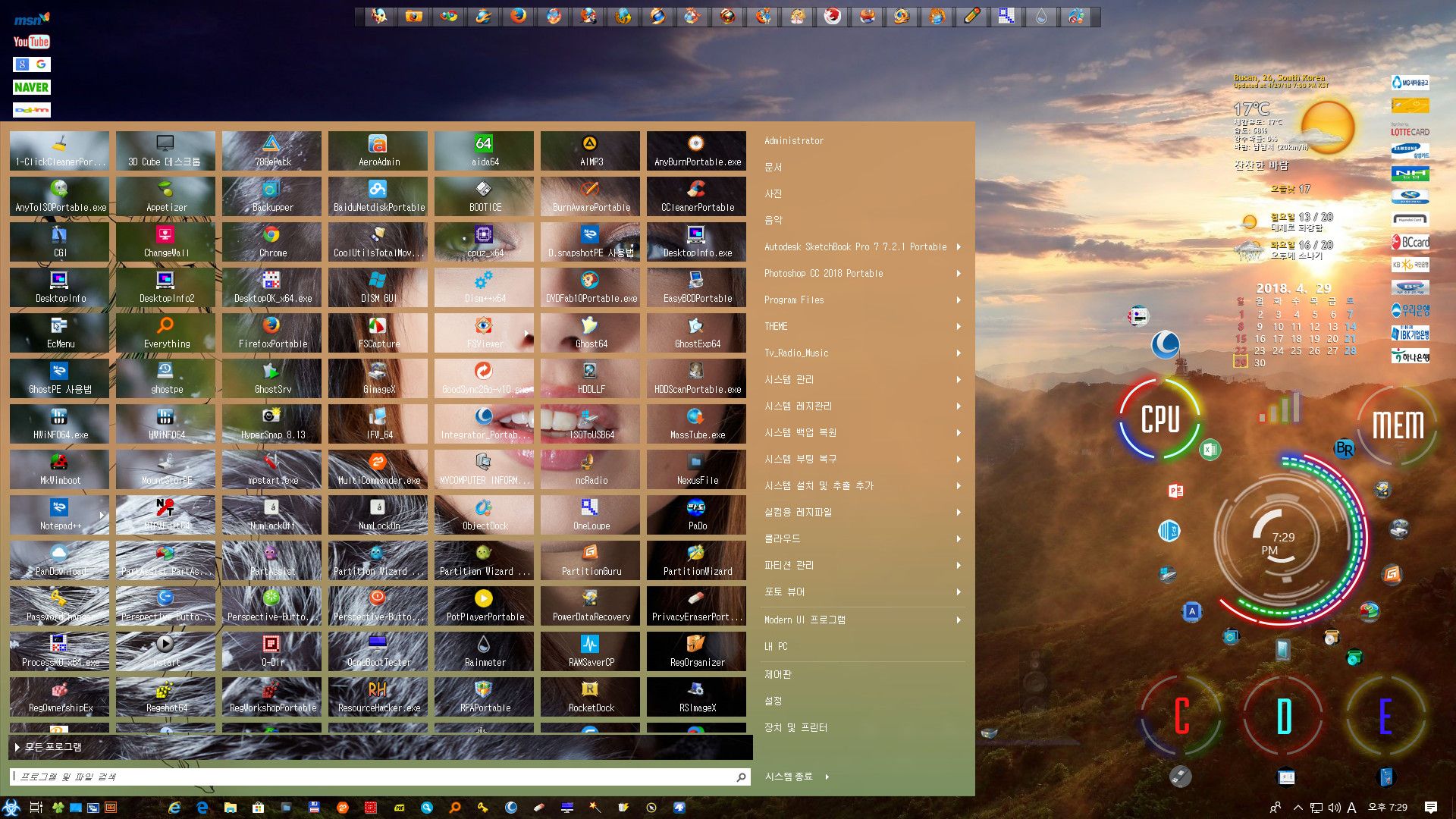Launch NexusFile tile
This screenshot has height=819, width=1456.
pos(696,469)
